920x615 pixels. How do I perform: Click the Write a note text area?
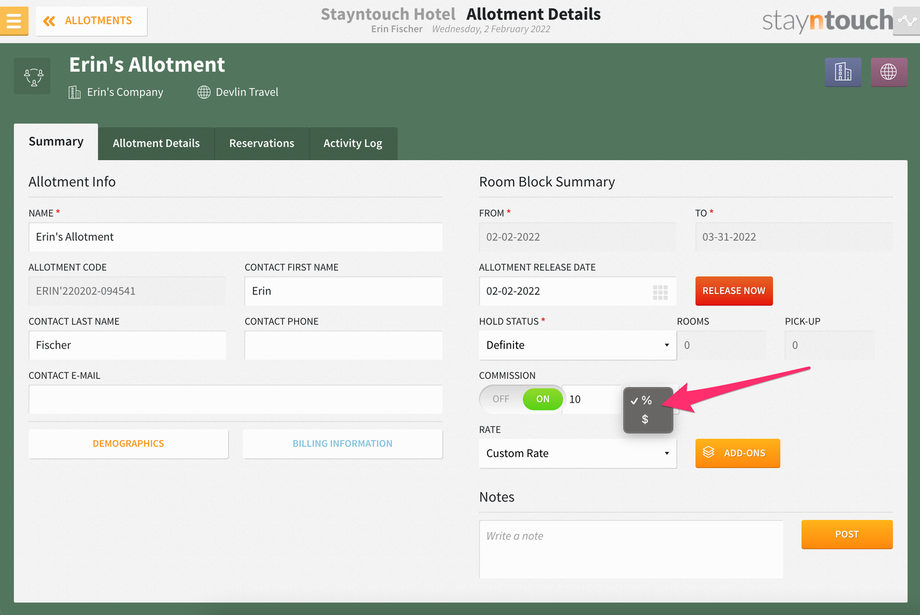click(x=631, y=549)
